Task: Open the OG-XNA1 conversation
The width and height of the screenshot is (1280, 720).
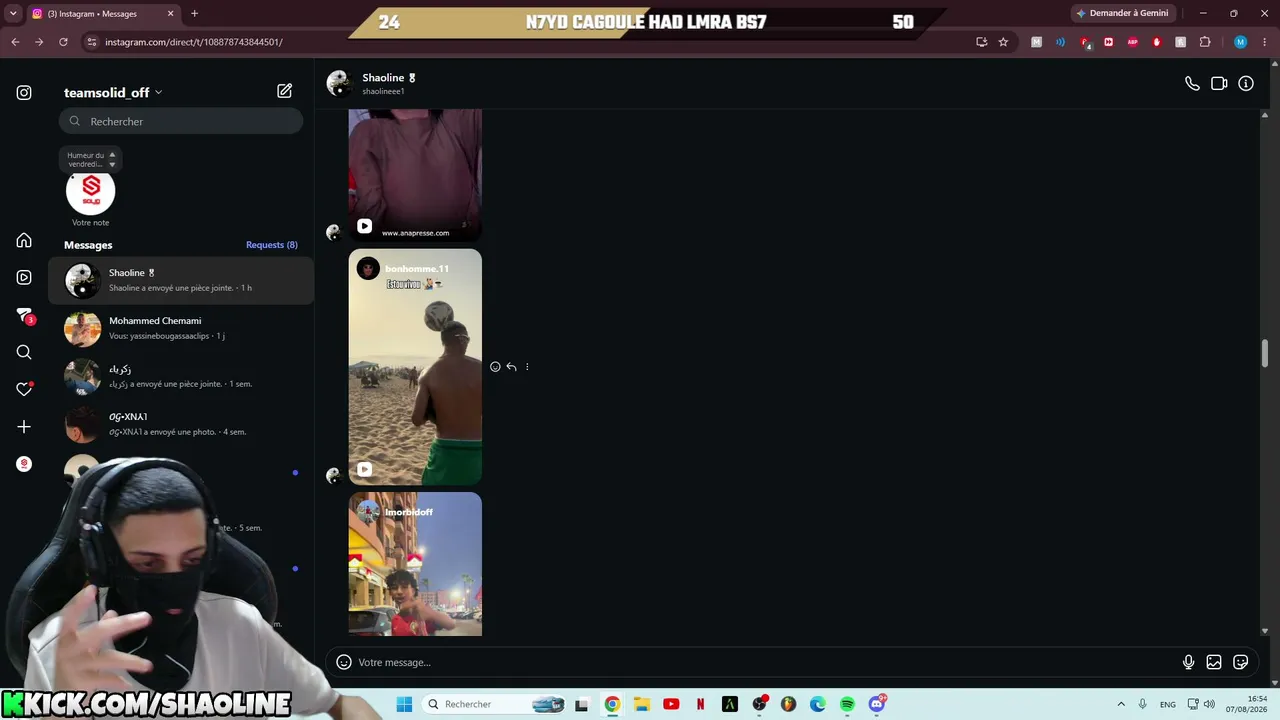Action: point(181,424)
